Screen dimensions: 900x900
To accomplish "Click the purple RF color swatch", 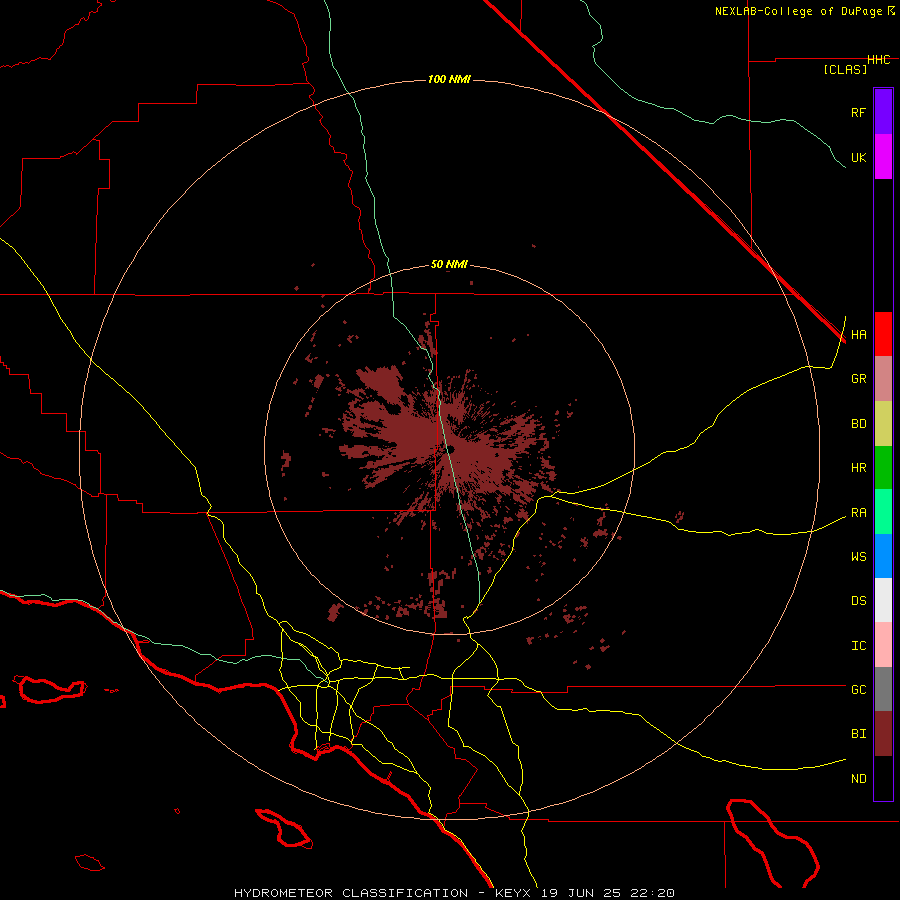I will 883,112.
